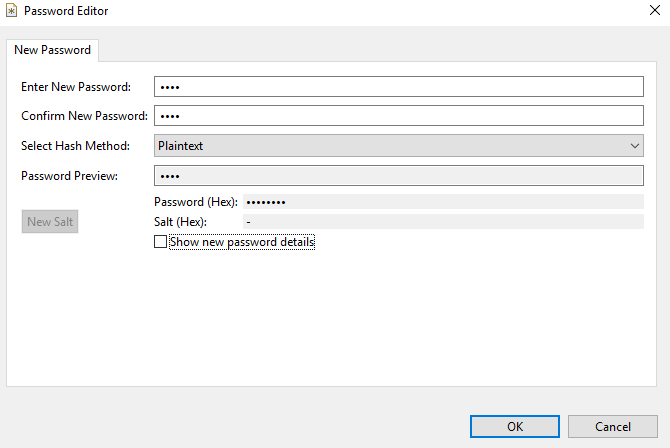Click the 'Enter New Password:' label
Screen dimensions: 670x448
pyautogui.click(x=76, y=88)
